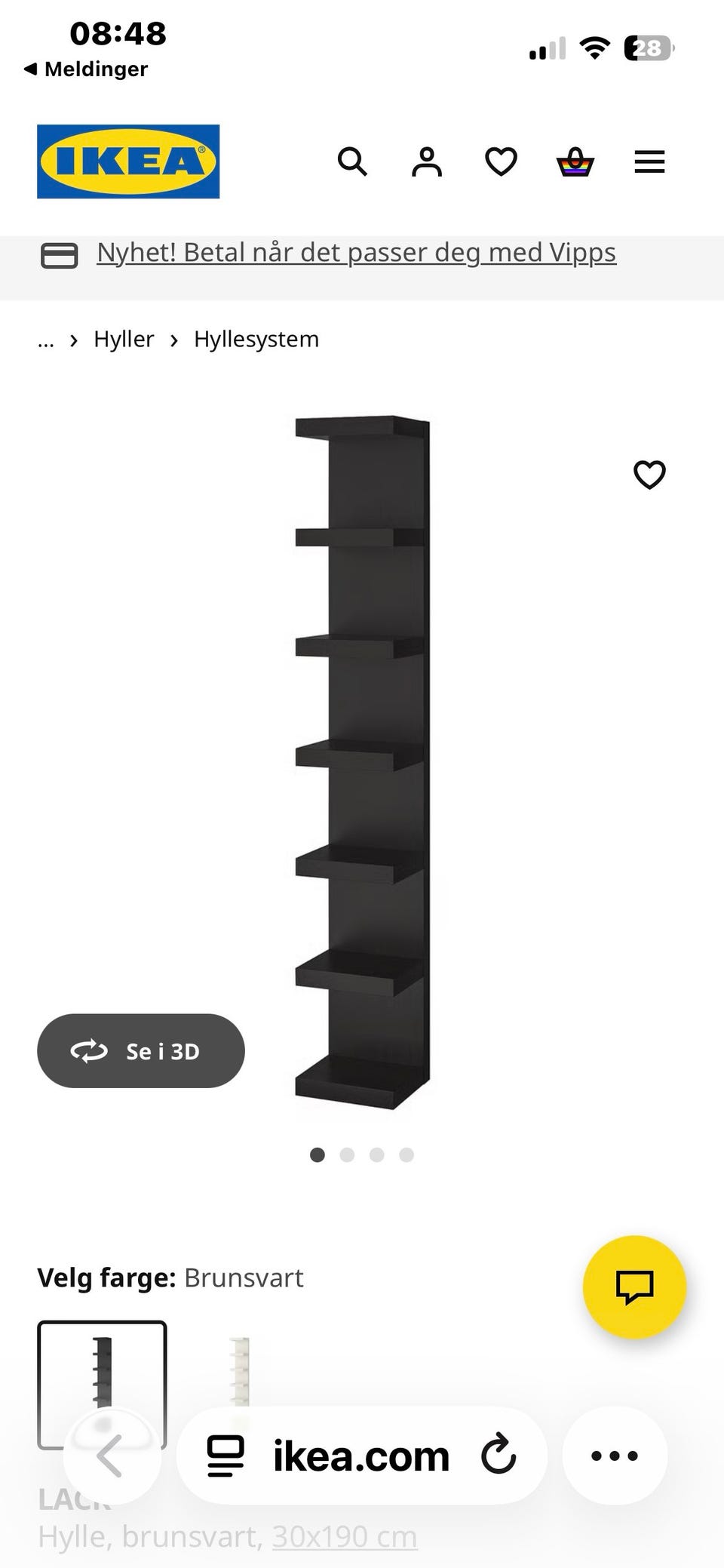Viewport: 724px width, 1568px height.
Task: Navigate to Hyllesystem breadcrumb
Action: pyautogui.click(x=256, y=339)
